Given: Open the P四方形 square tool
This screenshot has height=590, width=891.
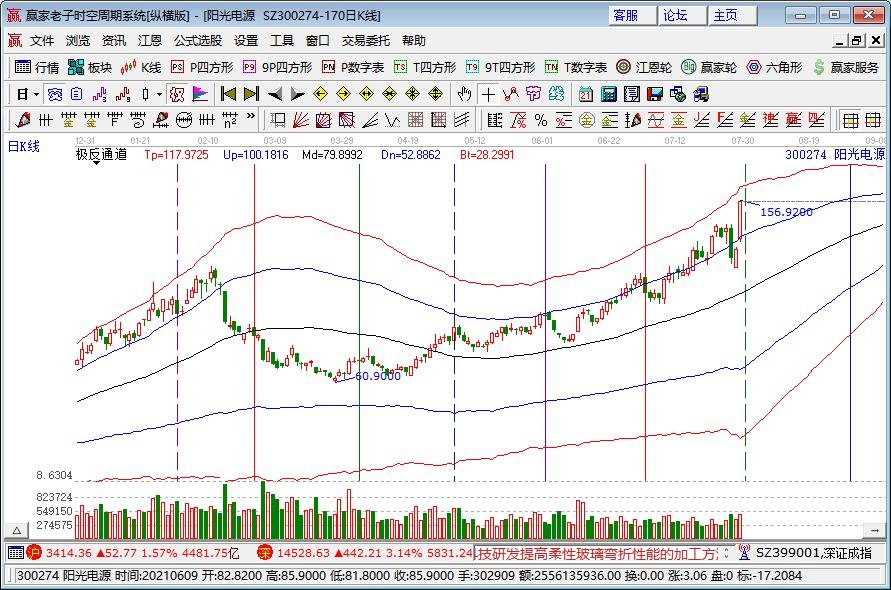Looking at the screenshot, I should (x=201, y=67).
